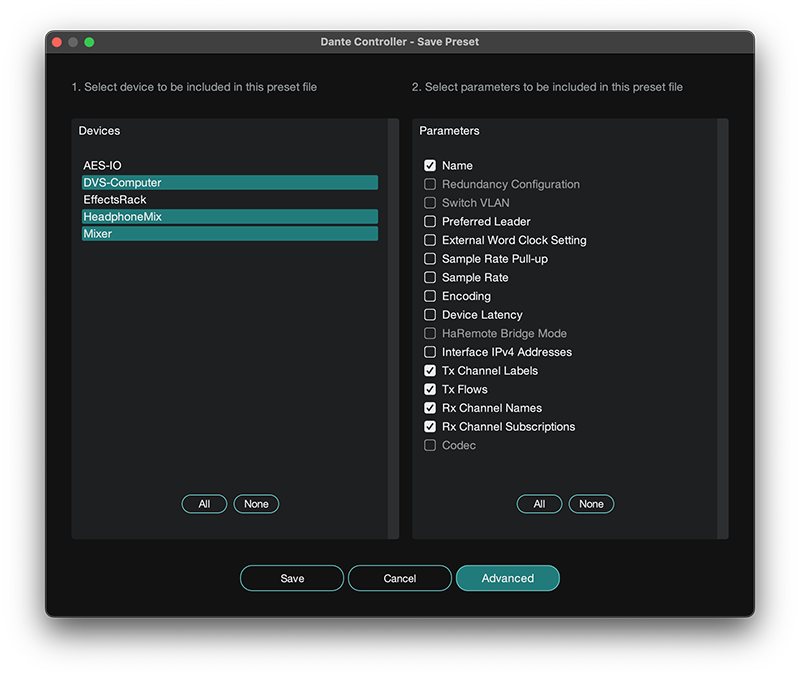Screen dimensions: 800x677
Task: Cancel the Save Preset dialog
Action: point(400,578)
